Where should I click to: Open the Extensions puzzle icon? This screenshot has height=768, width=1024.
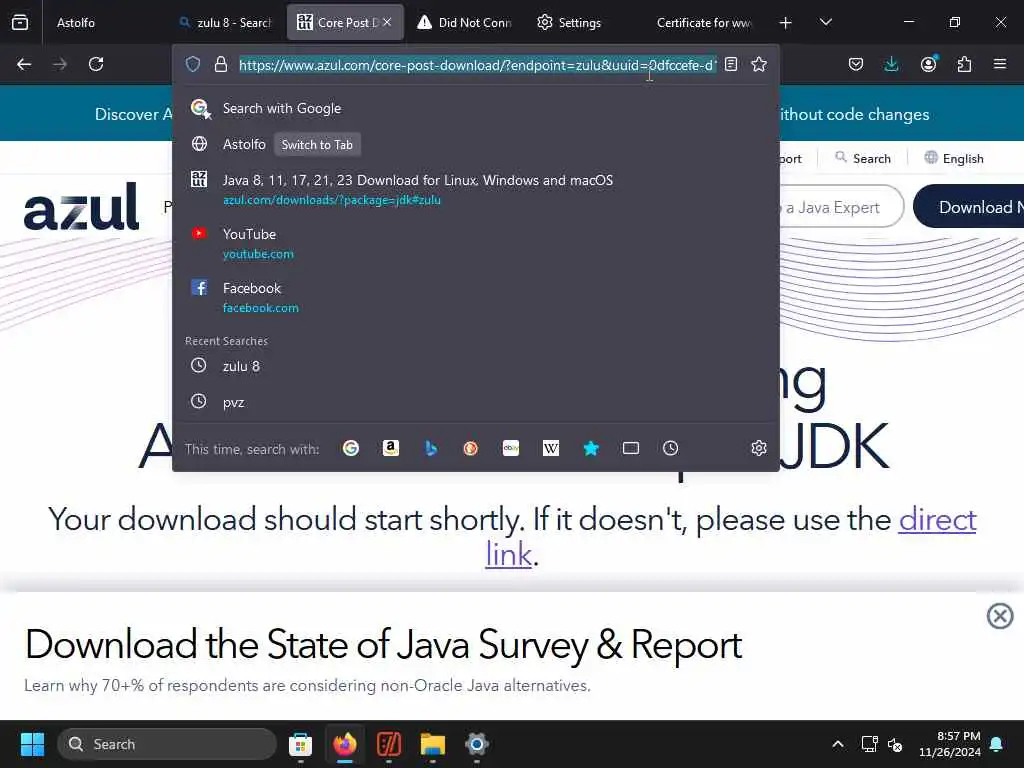(964, 64)
